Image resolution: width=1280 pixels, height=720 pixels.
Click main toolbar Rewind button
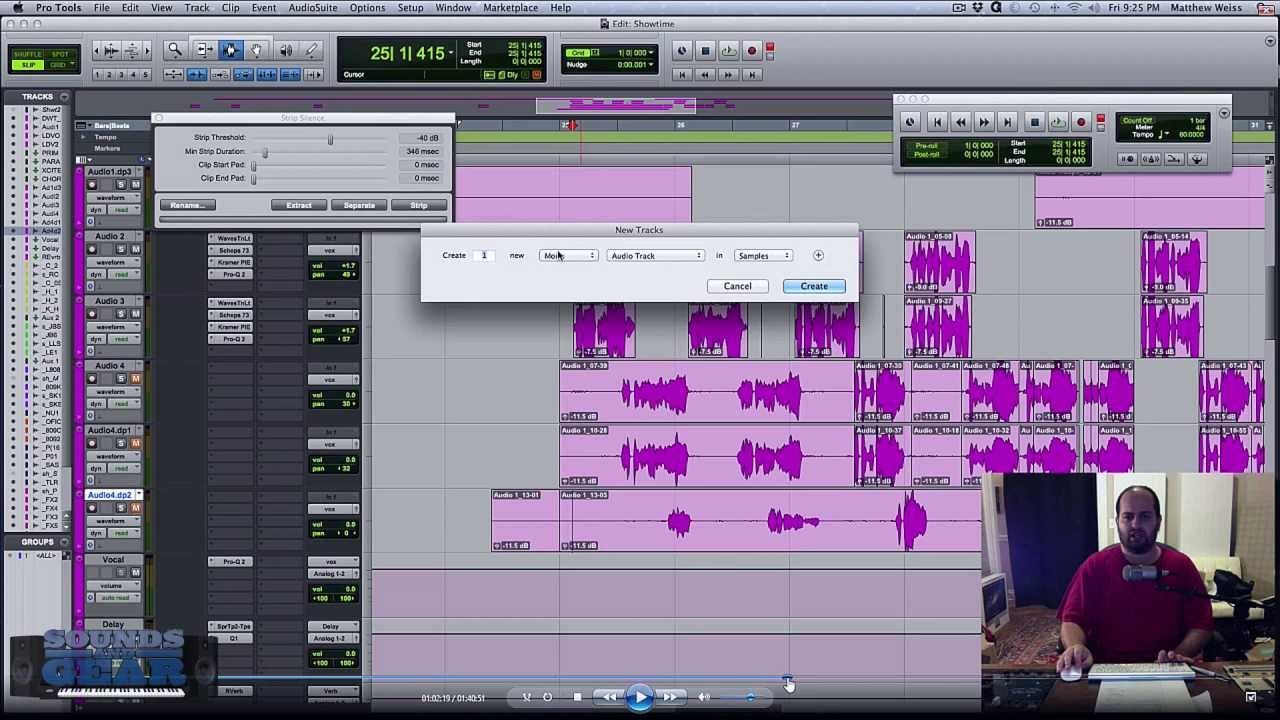point(705,74)
